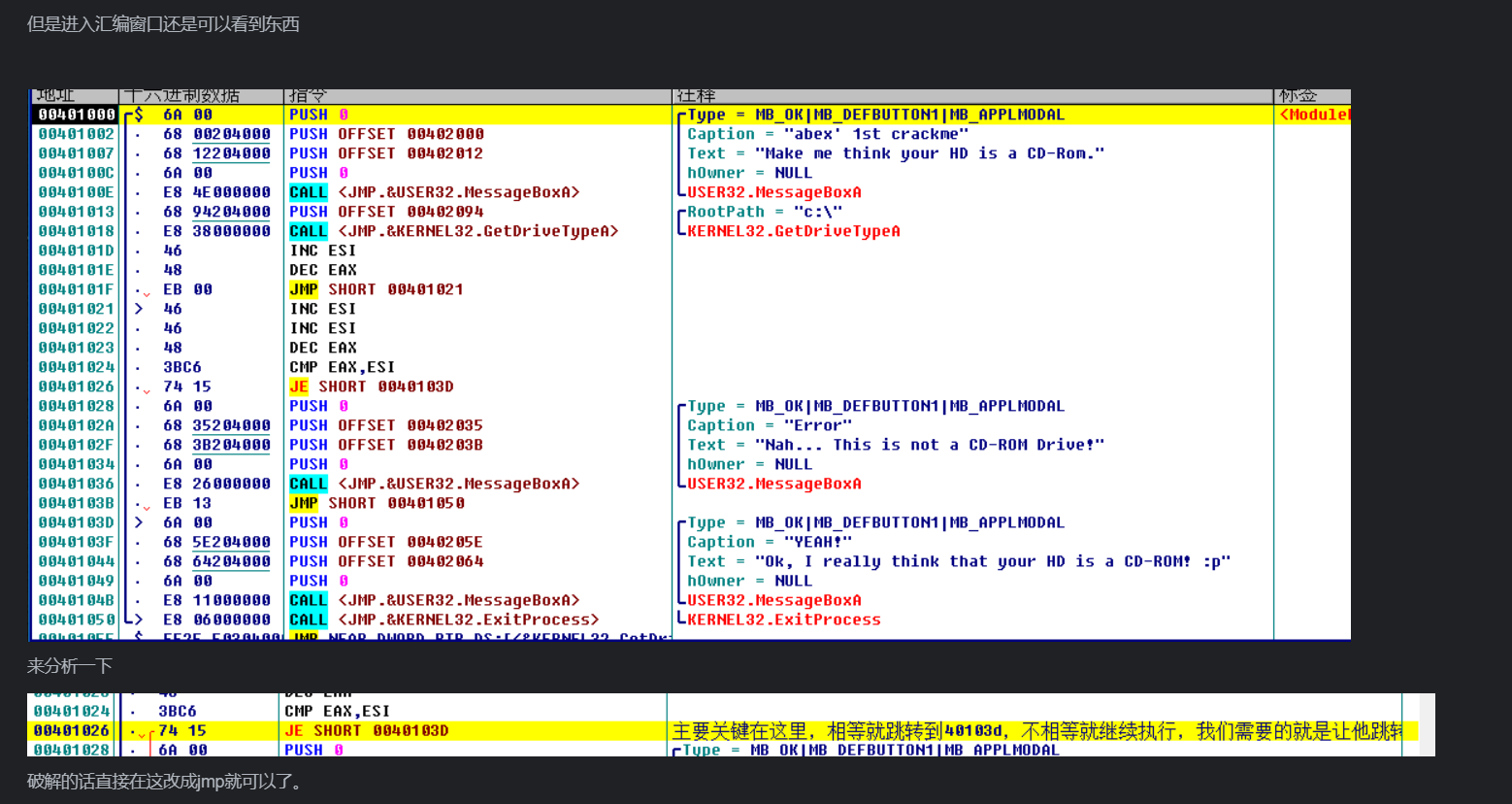Viewport: 1512px width, 804px height.
Task: Click the PUSH OFFSET 00402094 instruction
Action: [x=386, y=212]
